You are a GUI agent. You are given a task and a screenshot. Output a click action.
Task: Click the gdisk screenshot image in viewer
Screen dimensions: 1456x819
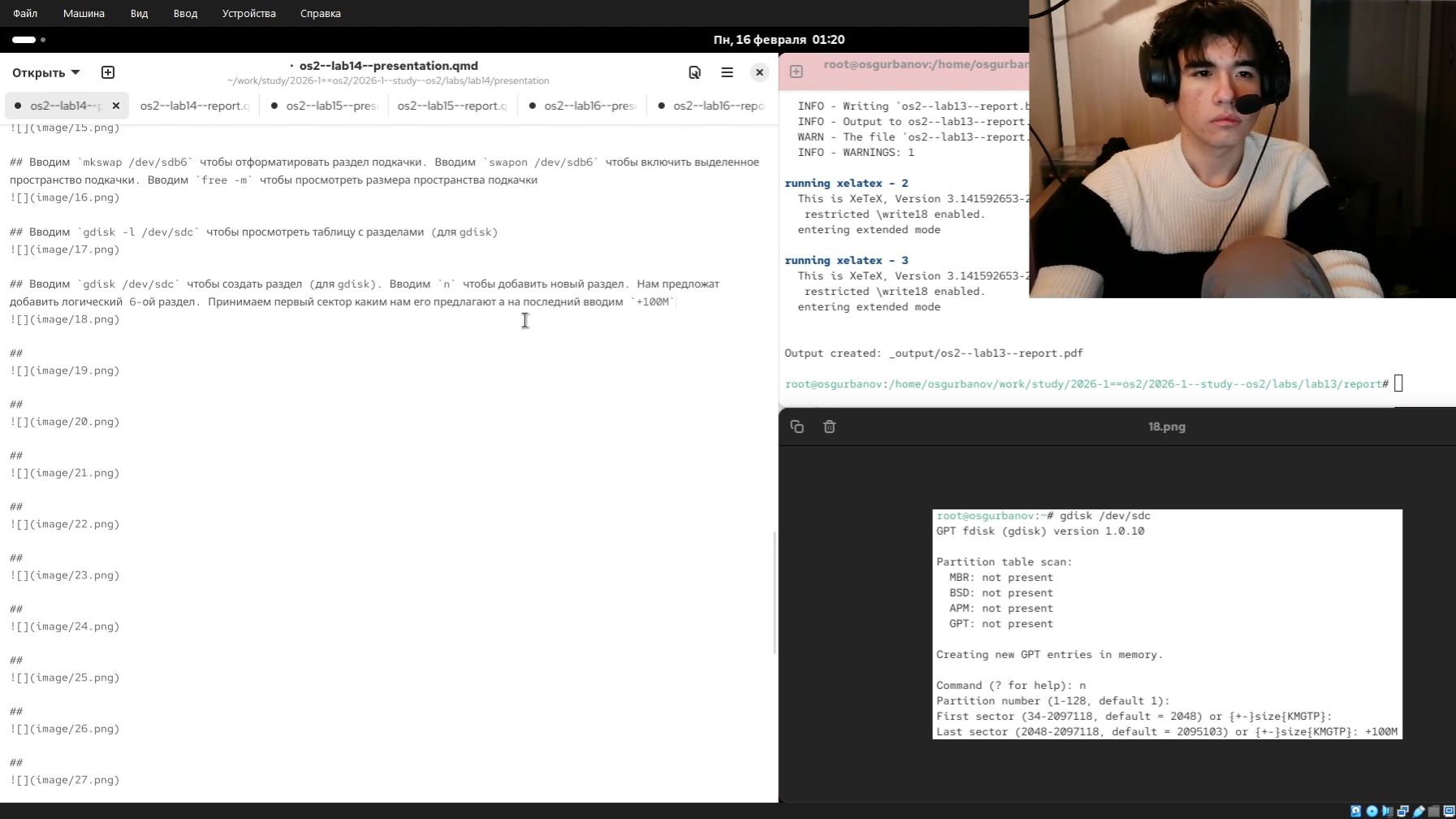click(1167, 624)
